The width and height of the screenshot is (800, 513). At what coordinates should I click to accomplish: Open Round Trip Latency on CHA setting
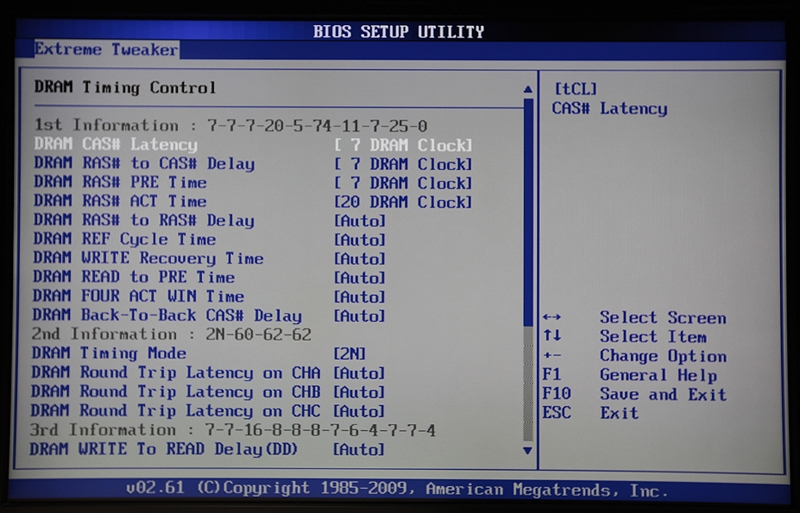[x=359, y=373]
